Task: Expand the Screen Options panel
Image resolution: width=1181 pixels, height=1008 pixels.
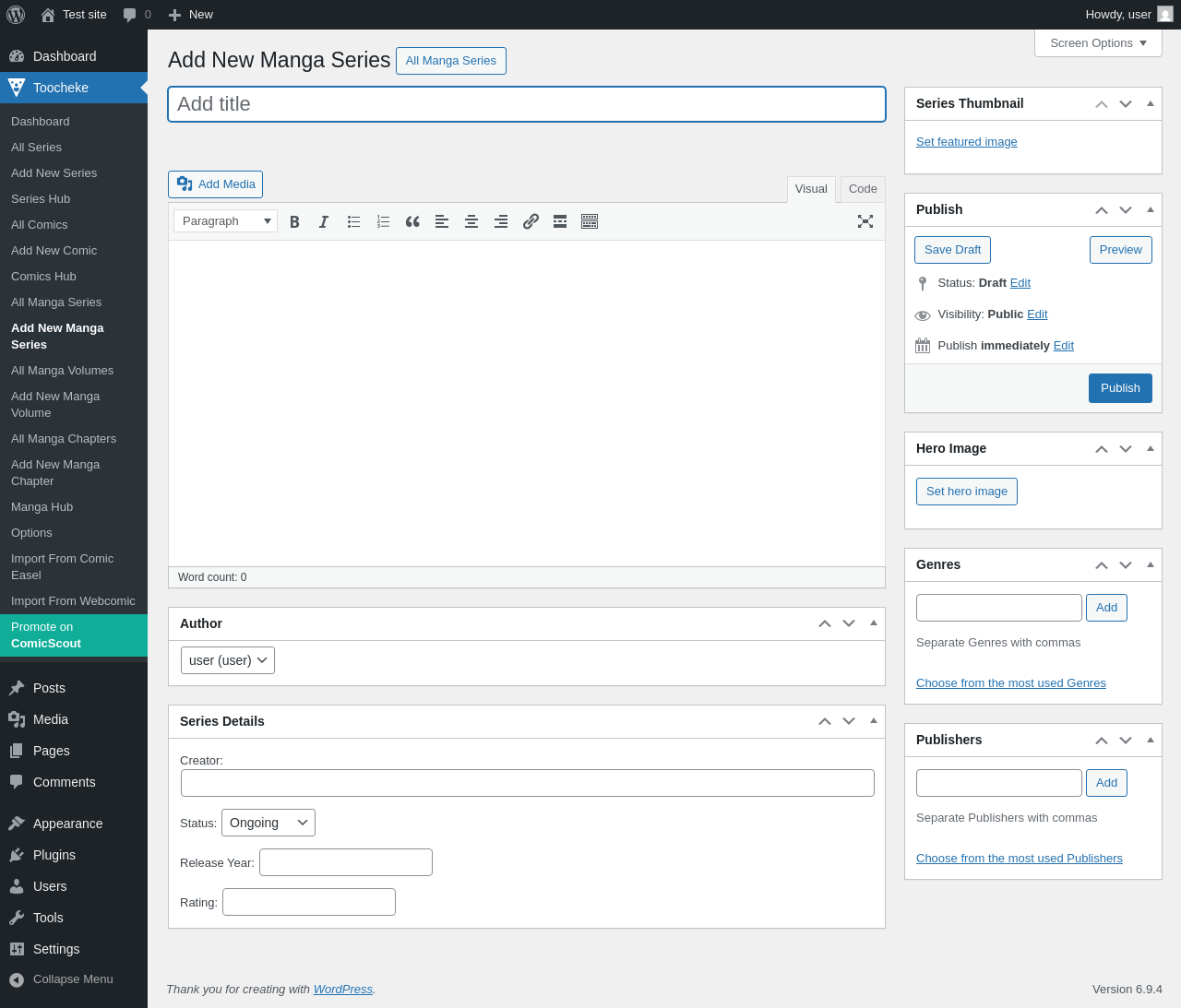Action: pyautogui.click(x=1098, y=43)
